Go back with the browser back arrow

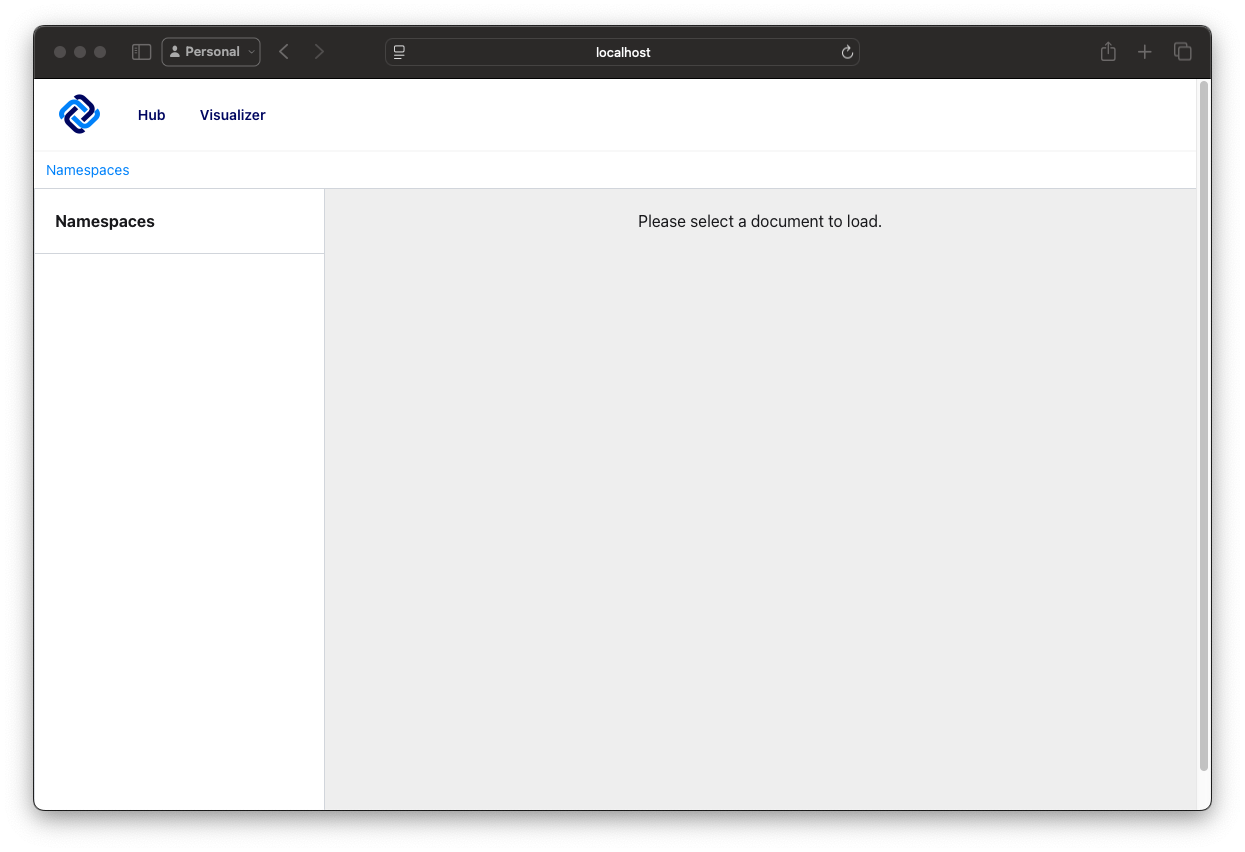[x=284, y=52]
